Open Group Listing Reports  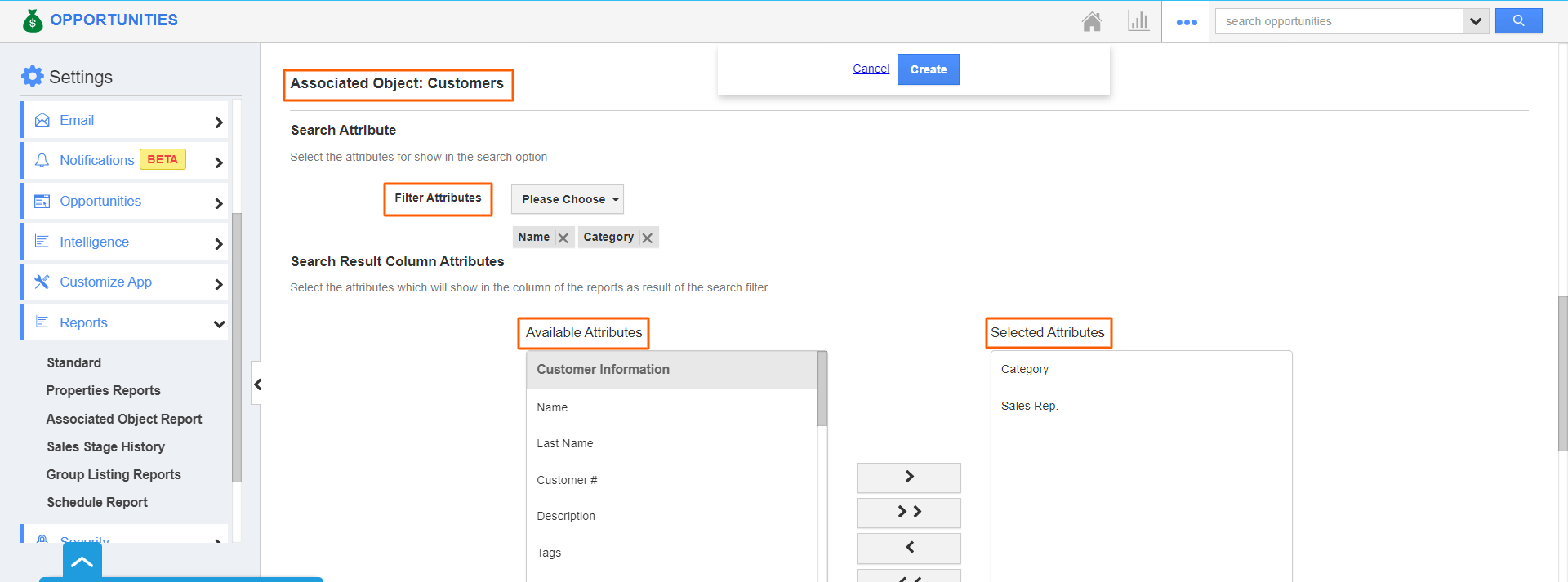[114, 474]
